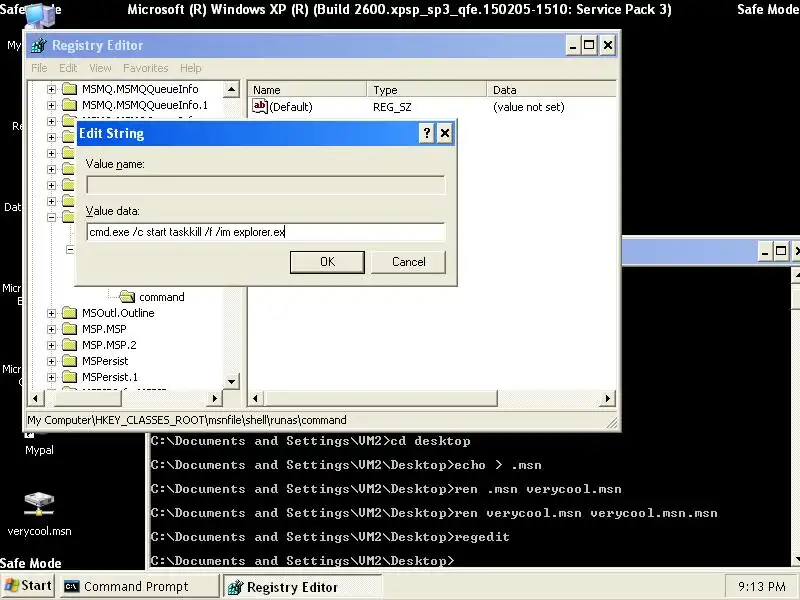Image resolution: width=800 pixels, height=600 pixels.
Task: Open the Start menu
Action: pyautogui.click(x=28, y=586)
